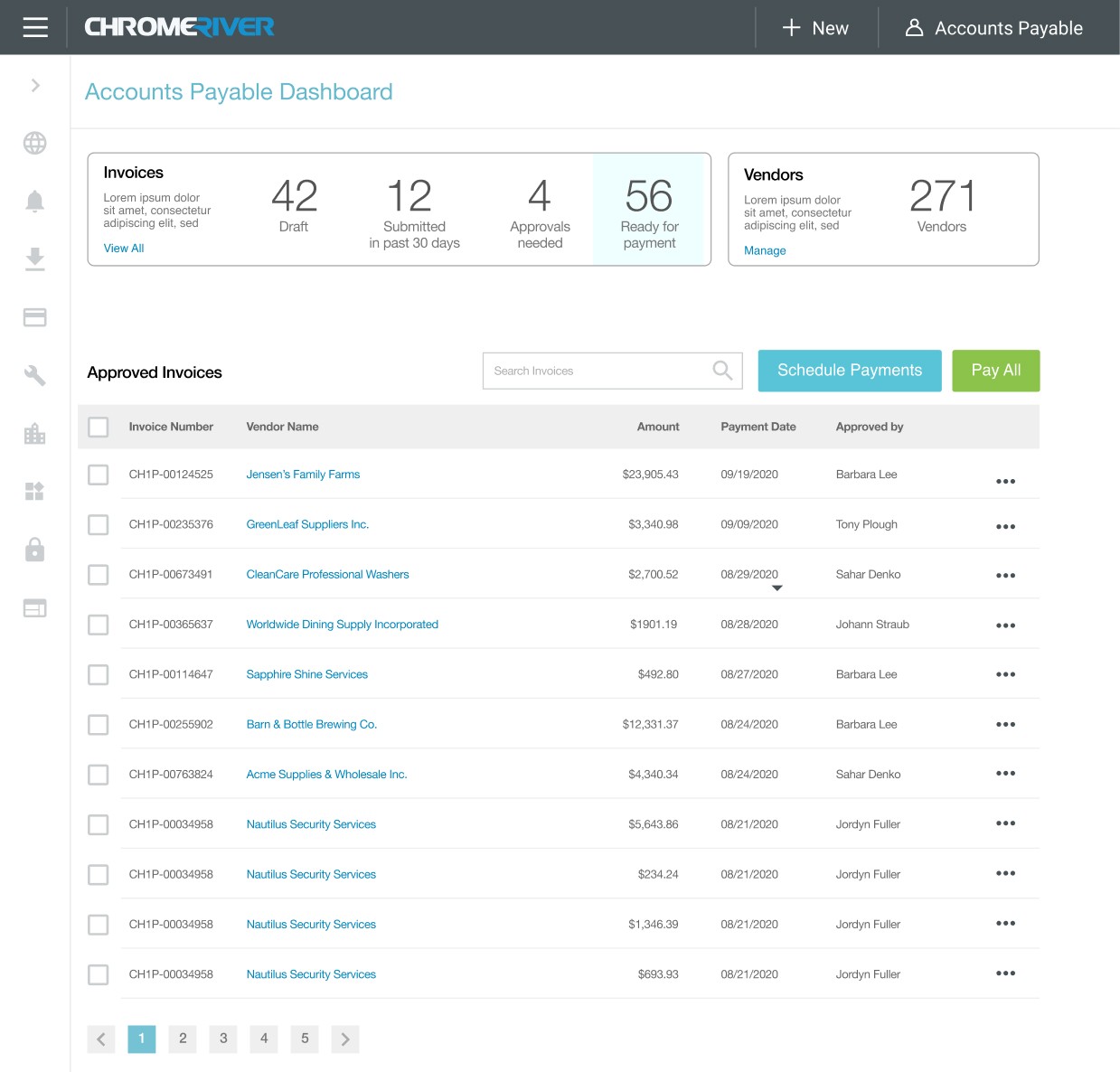Open dropdown arrow under 08/29/2020 date
This screenshot has width=1120, height=1072.
777,588
